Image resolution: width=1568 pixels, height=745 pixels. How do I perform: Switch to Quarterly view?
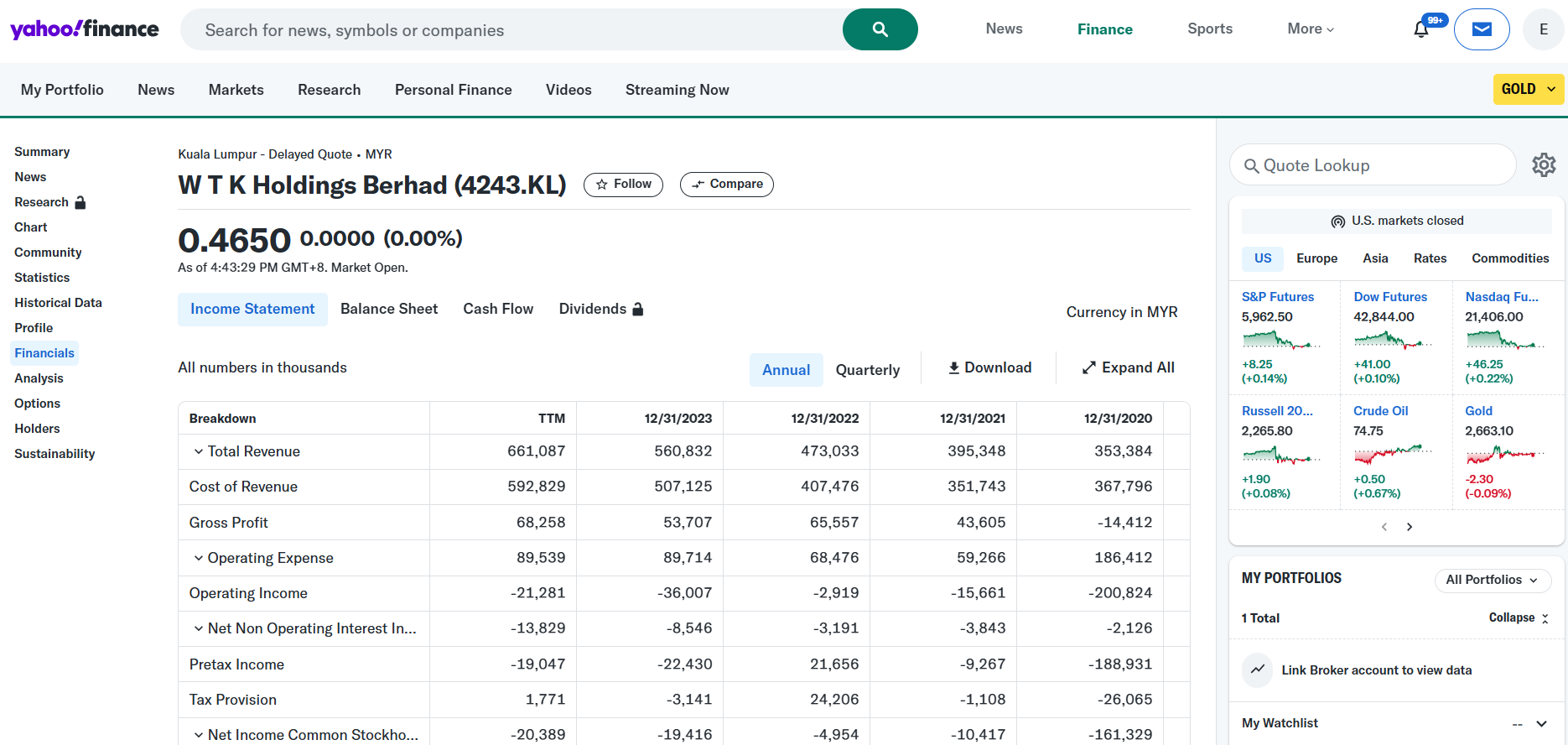point(868,370)
